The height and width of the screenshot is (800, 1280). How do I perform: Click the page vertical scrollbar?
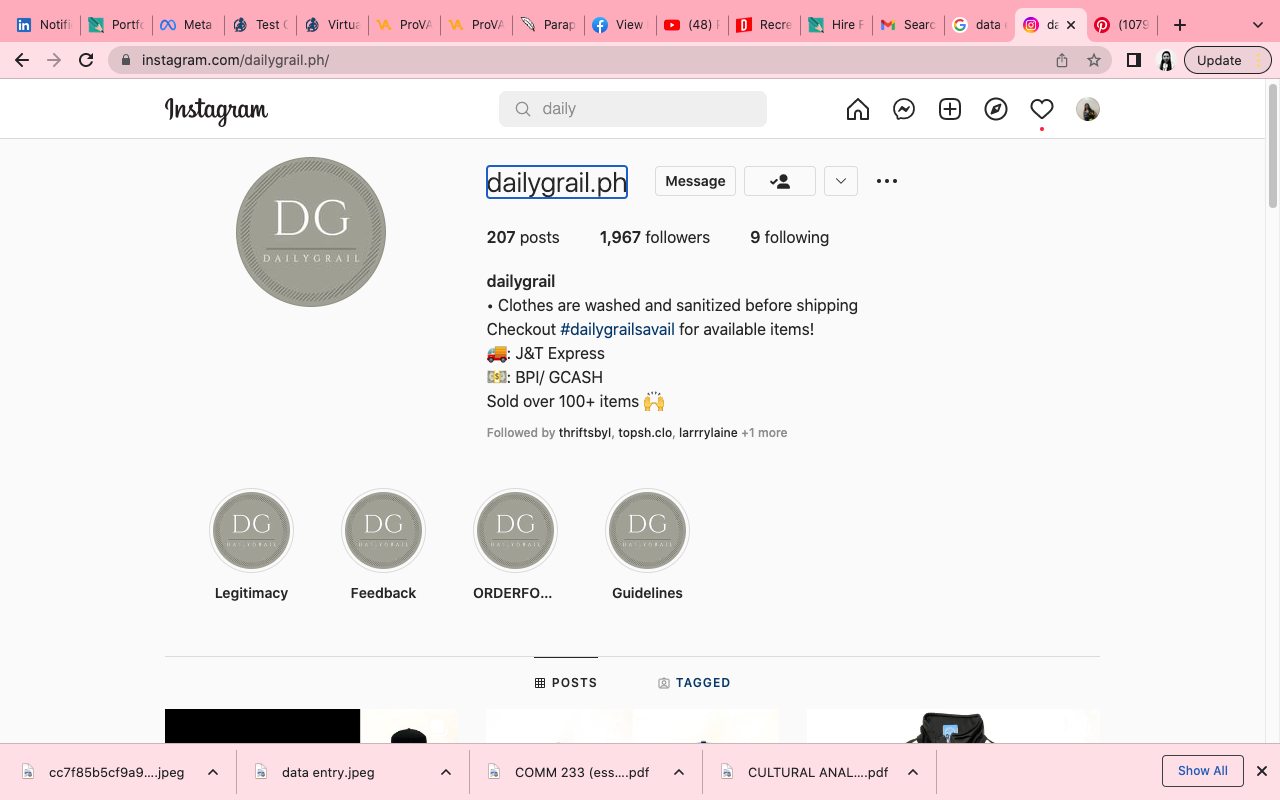coord(1272,146)
